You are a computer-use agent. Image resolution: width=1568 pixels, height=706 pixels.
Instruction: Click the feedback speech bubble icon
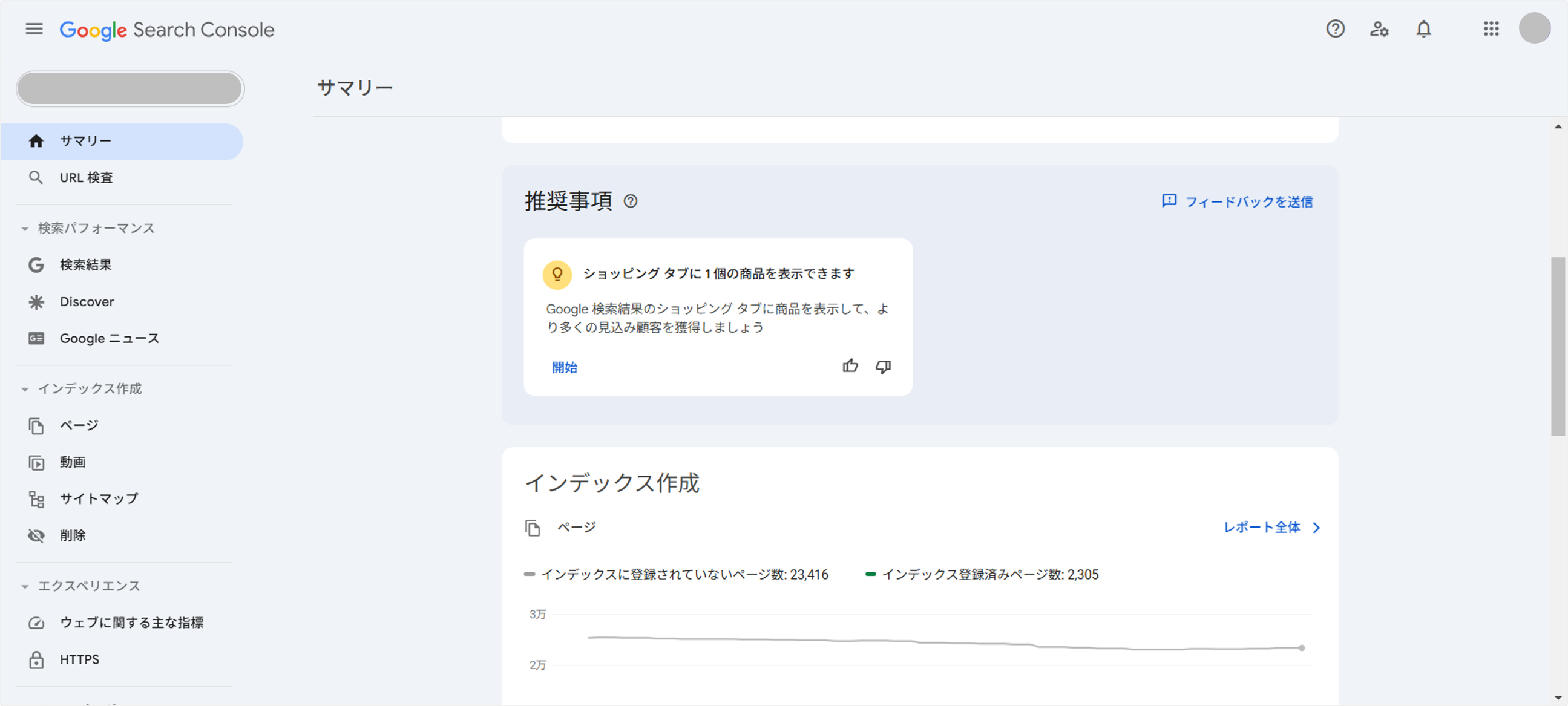(1169, 201)
